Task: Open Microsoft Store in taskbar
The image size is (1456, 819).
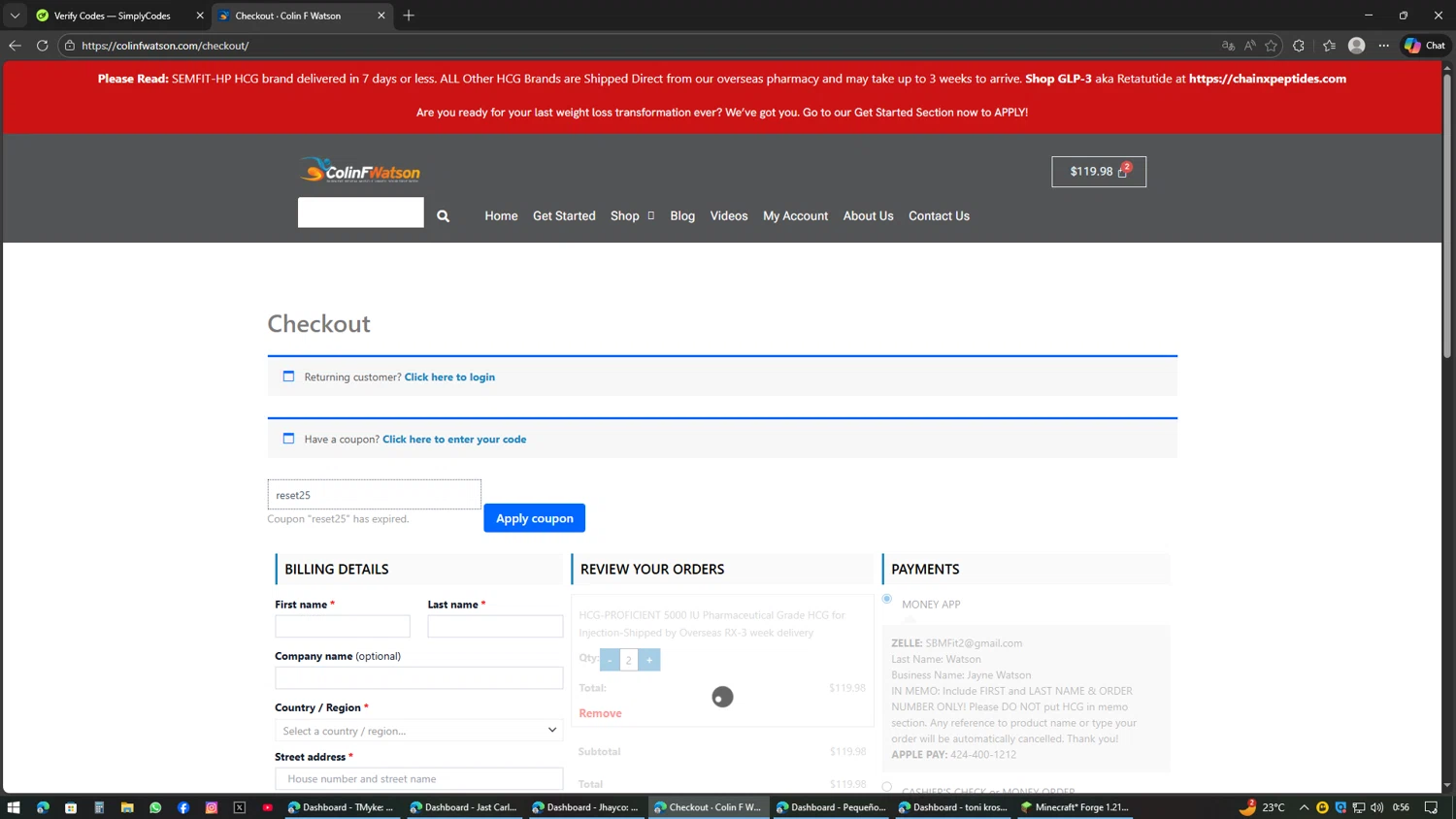Action: (71, 807)
